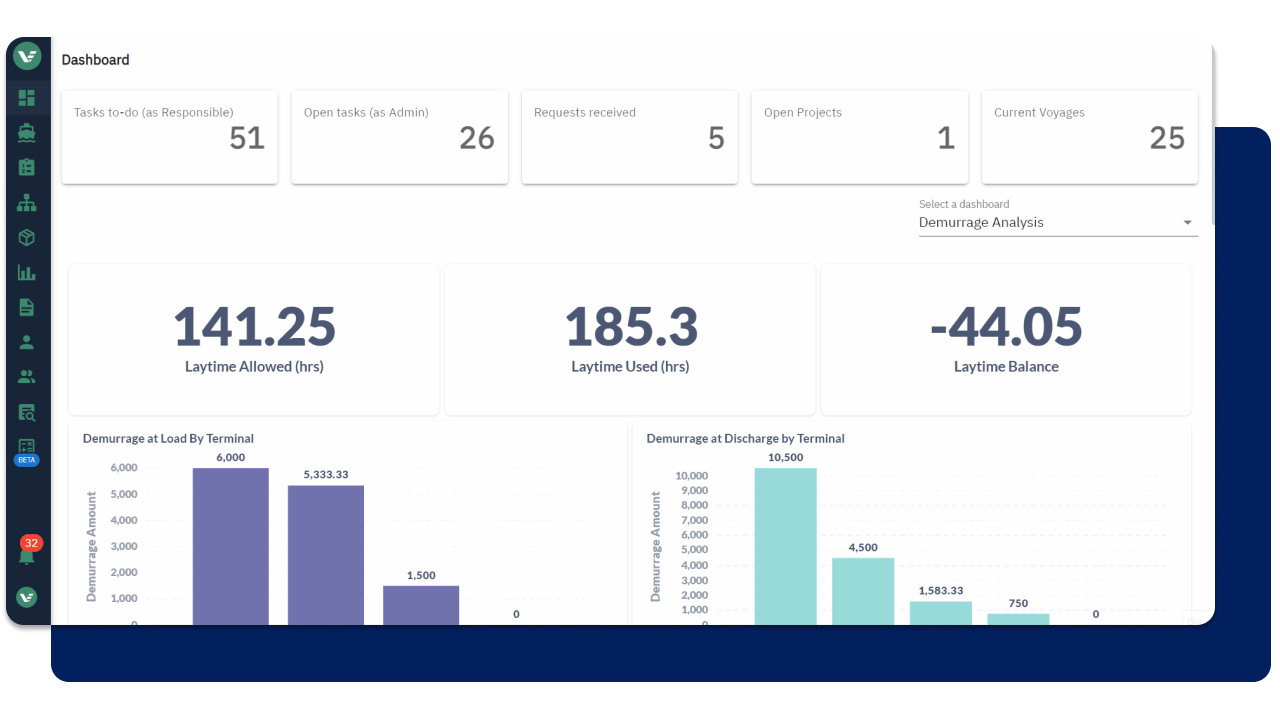Open the user group icon in sidebar
The width and height of the screenshot is (1280, 720).
coord(27,377)
